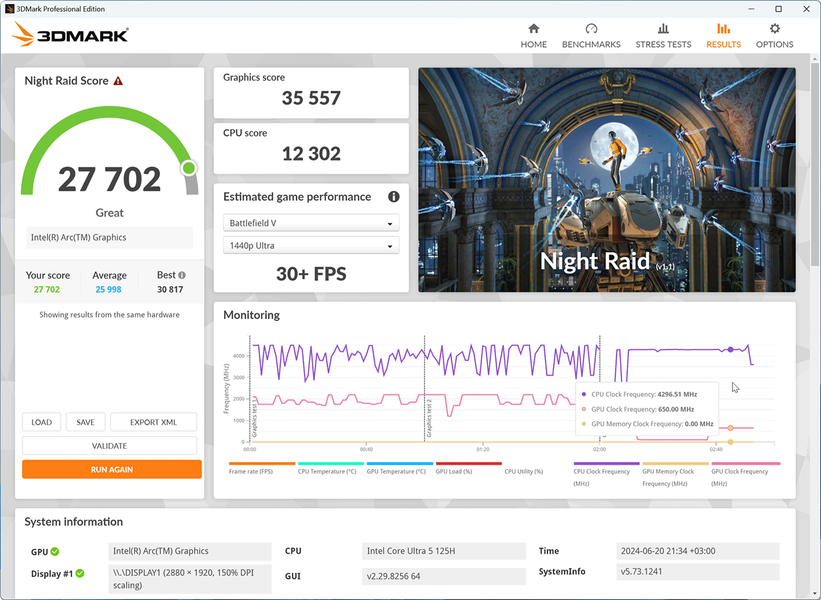
Task: Open the OPTIONS tab
Action: pyautogui.click(x=774, y=36)
